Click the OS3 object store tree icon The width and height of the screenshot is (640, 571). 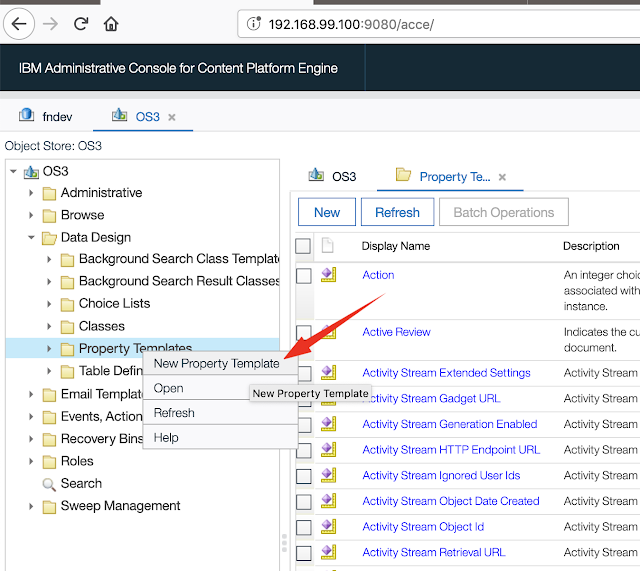coord(31,172)
